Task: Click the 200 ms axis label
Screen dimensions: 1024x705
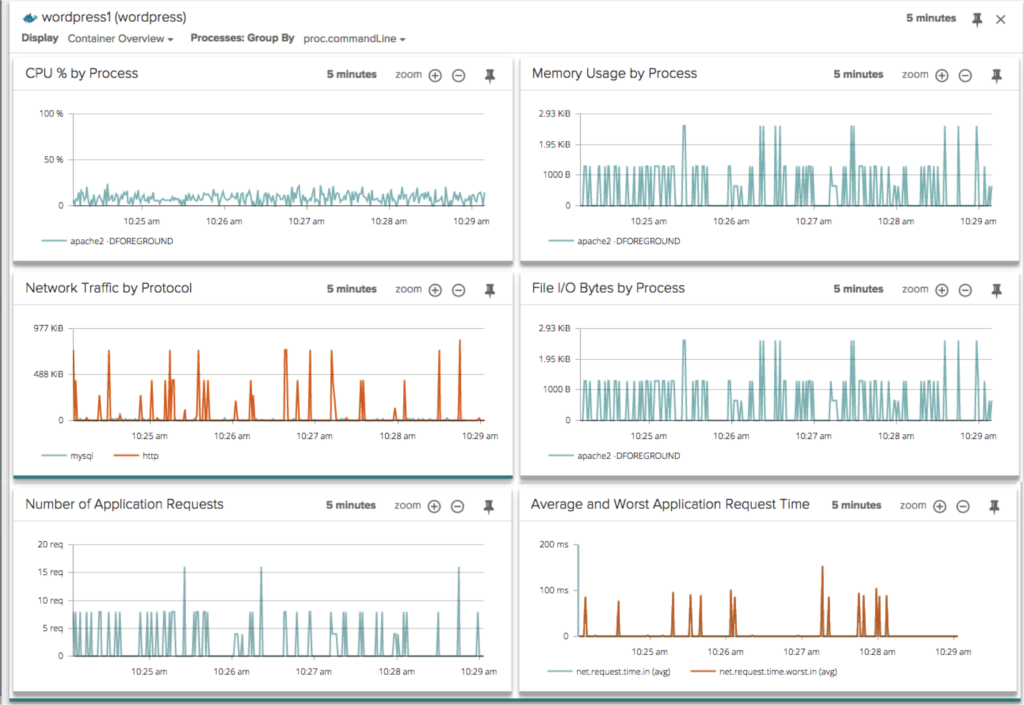Action: [x=554, y=544]
